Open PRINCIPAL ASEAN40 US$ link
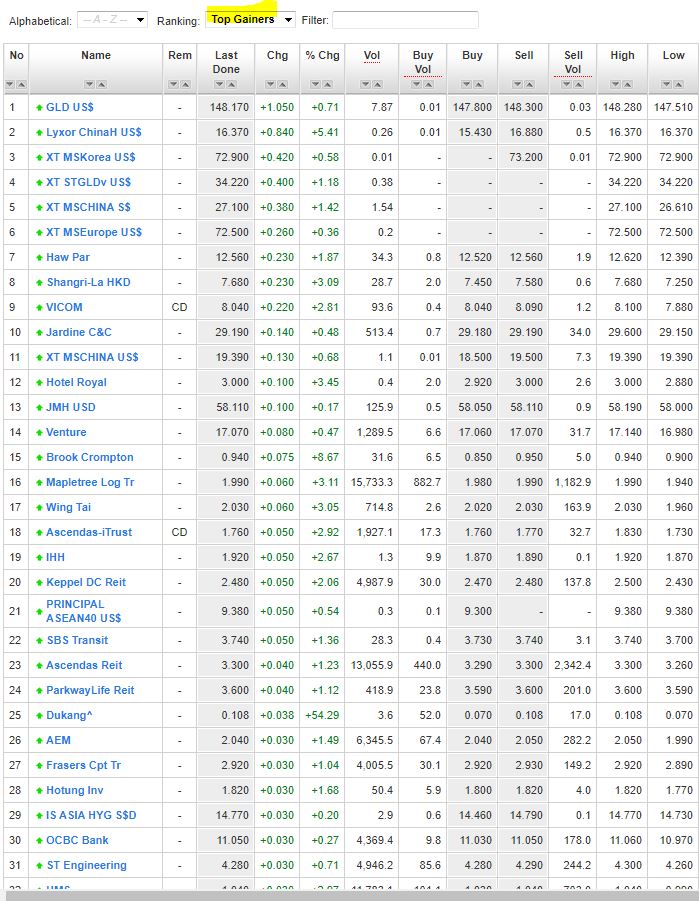 point(84,611)
